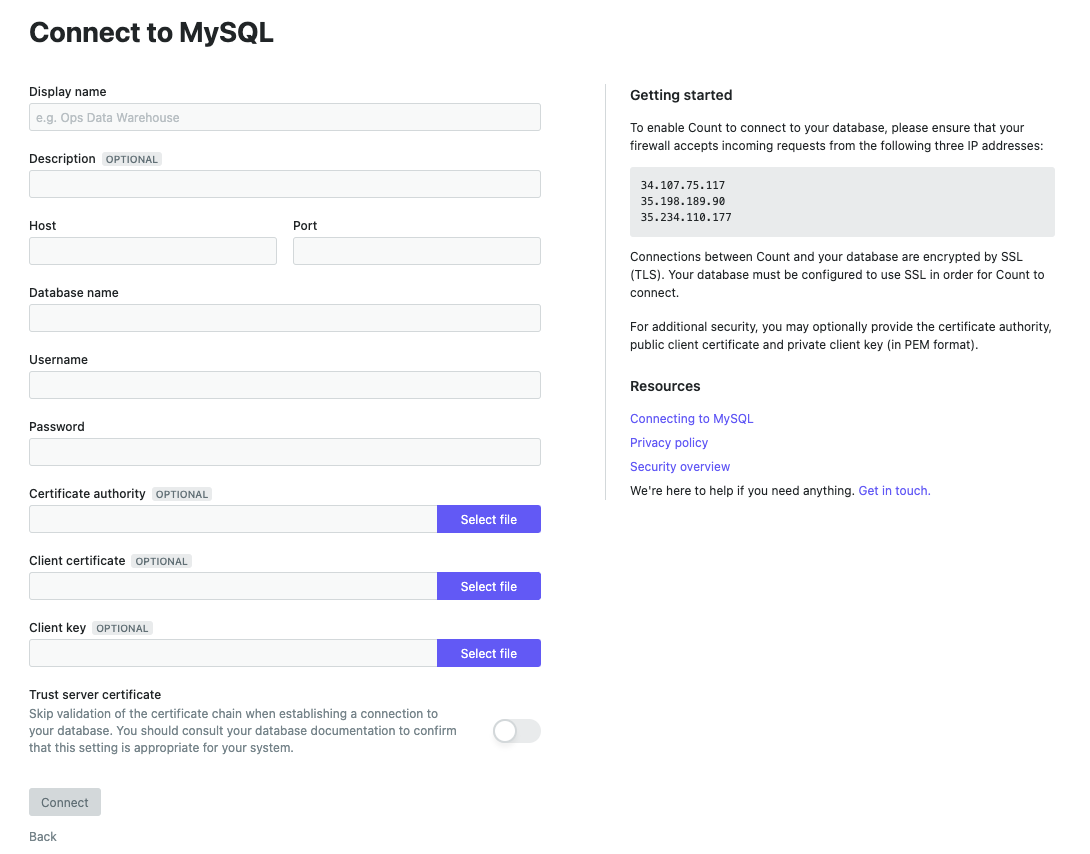Viewport: 1090px width, 854px height.
Task: Toggle the Trust server certificate switch
Action: 516,731
